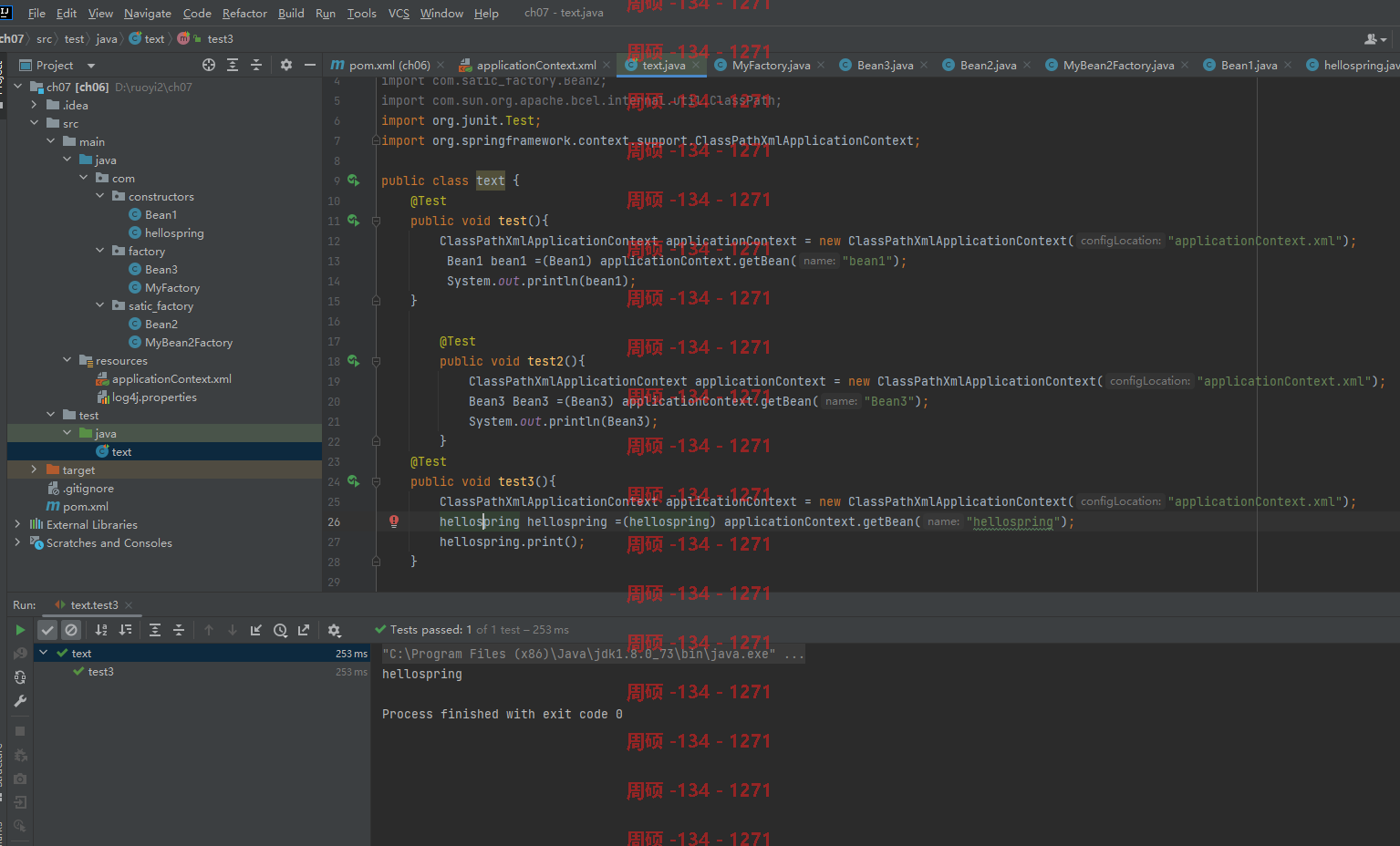Expand all test results in Run panel
The image size is (1400, 846).
155,630
